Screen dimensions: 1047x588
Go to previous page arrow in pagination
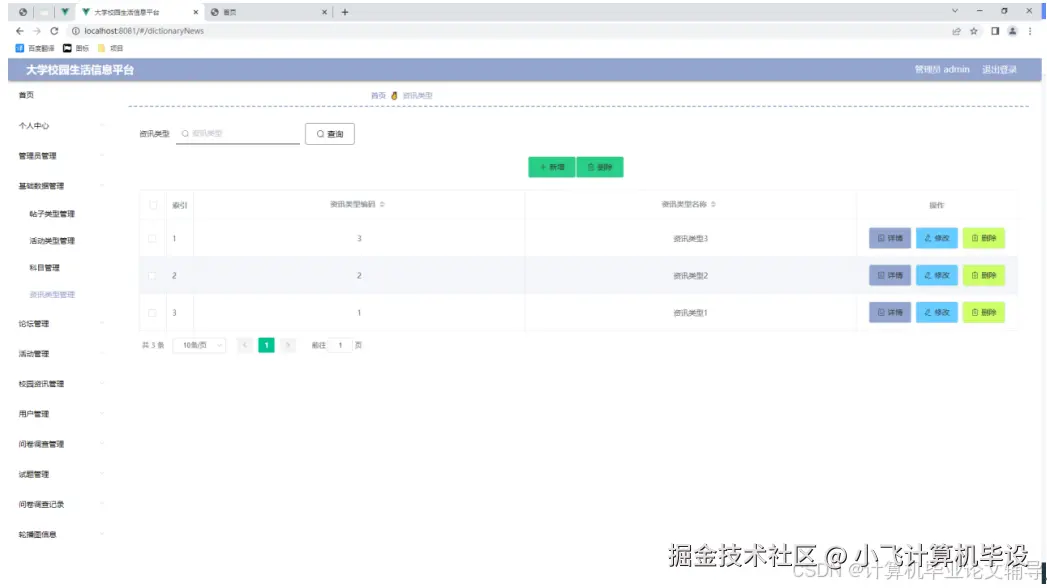click(245, 345)
